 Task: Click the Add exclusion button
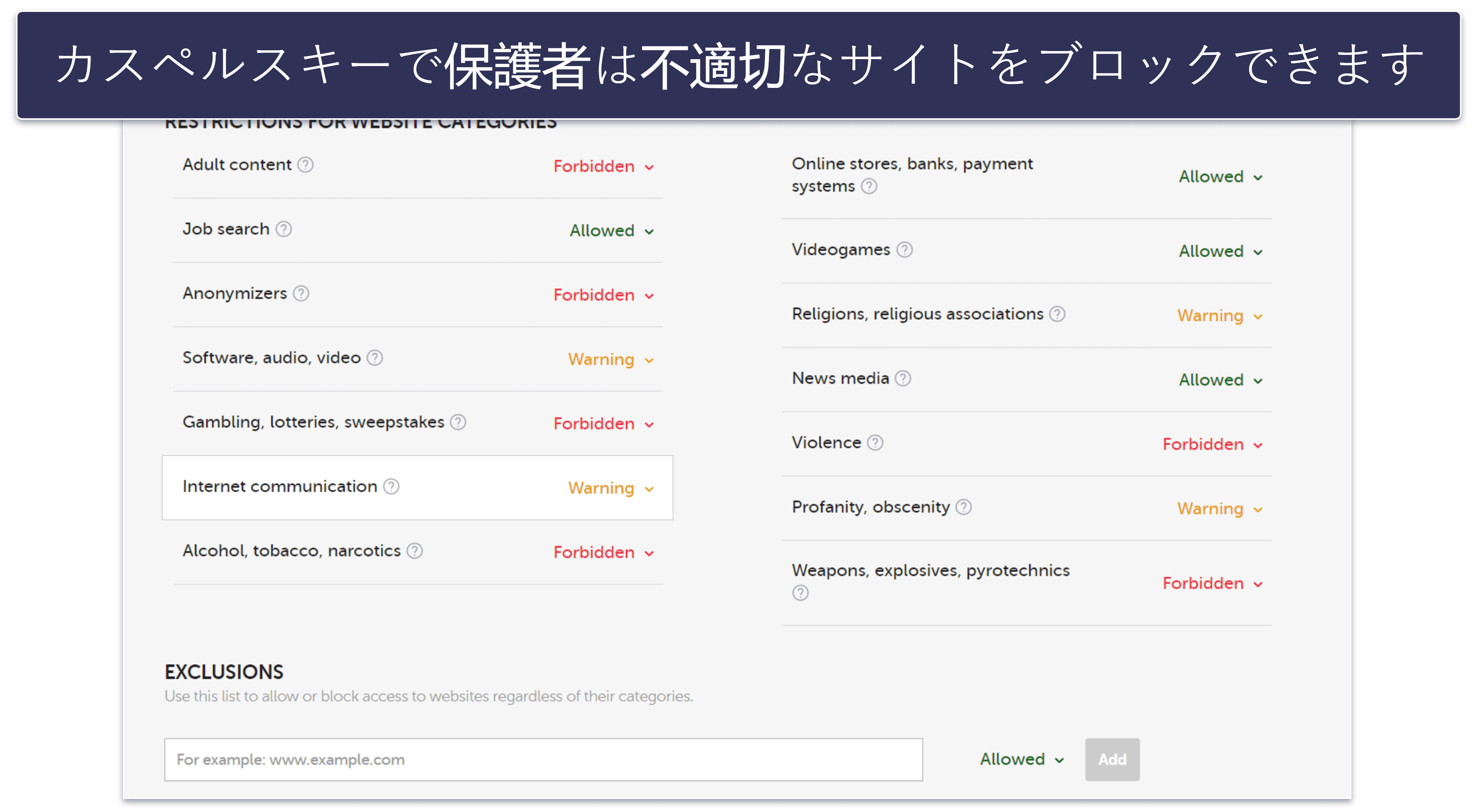(1112, 759)
